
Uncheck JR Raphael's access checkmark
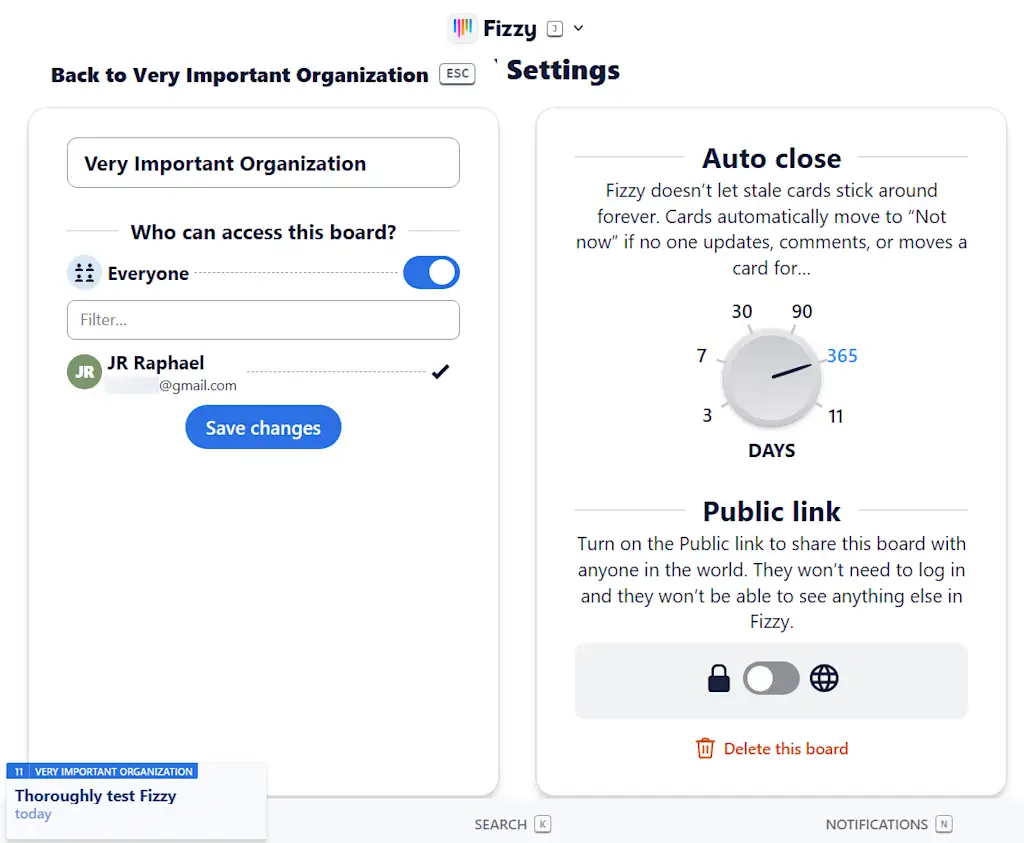pyautogui.click(x=440, y=372)
